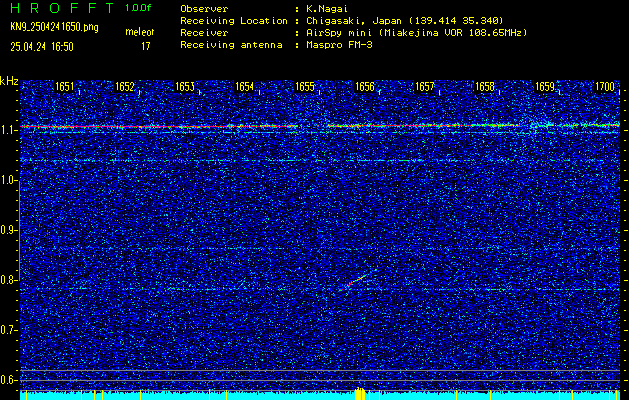629x400 pixels.
Task: Click the meteor count value 17
Action: coord(146,47)
